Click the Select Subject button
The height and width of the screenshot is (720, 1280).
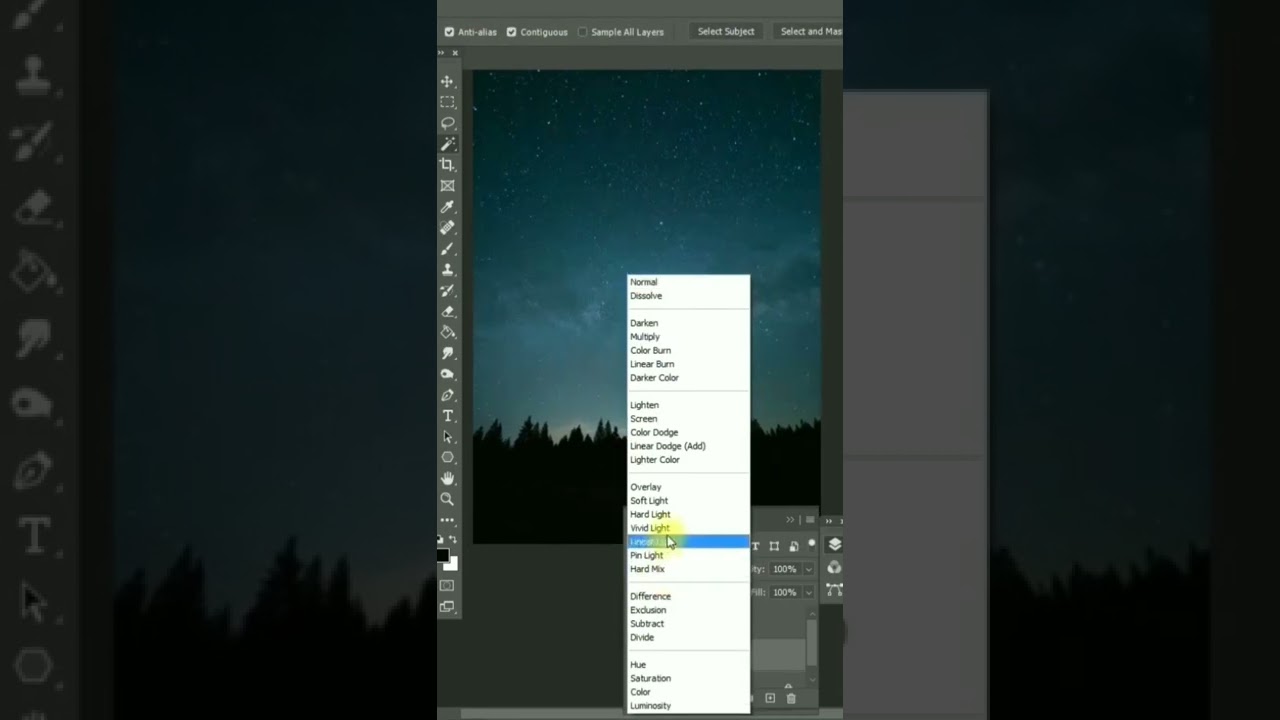pyautogui.click(x=726, y=32)
